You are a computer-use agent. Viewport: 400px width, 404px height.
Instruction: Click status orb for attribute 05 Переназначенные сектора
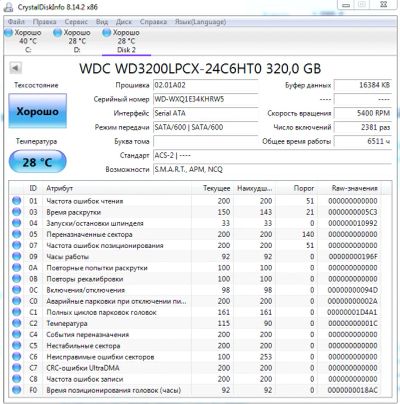tap(16, 234)
